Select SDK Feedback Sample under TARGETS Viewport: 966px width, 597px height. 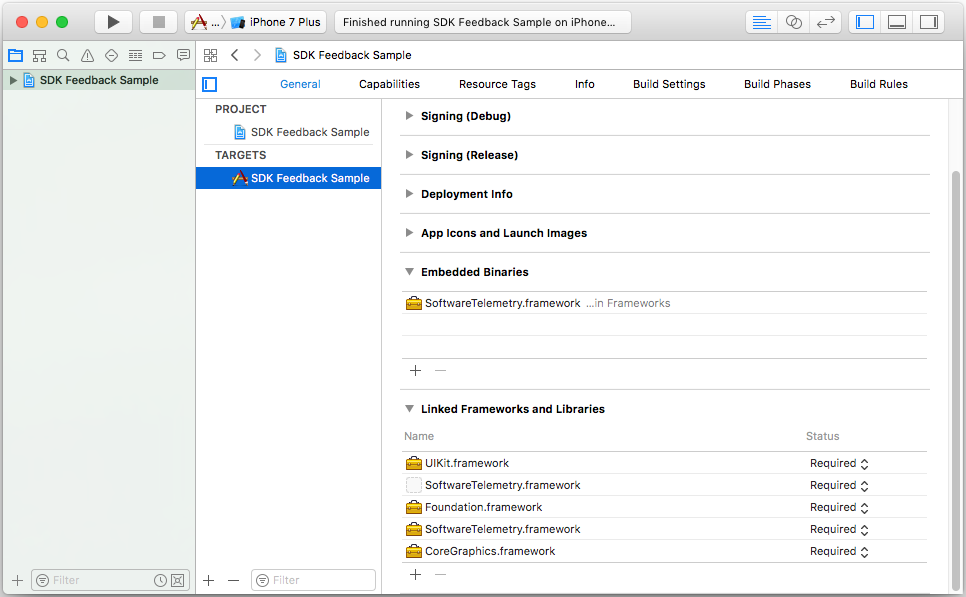click(288, 178)
